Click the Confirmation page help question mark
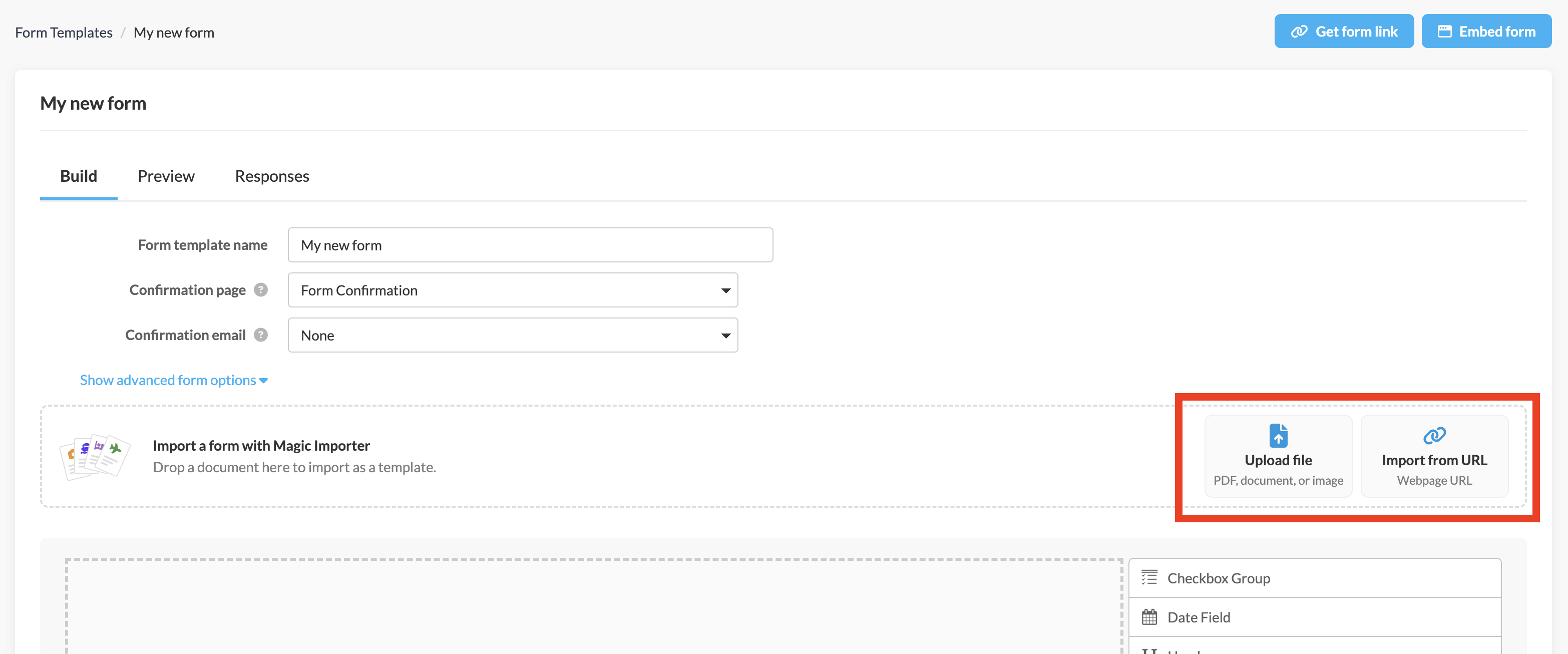This screenshot has width=1568, height=654. tap(261, 290)
